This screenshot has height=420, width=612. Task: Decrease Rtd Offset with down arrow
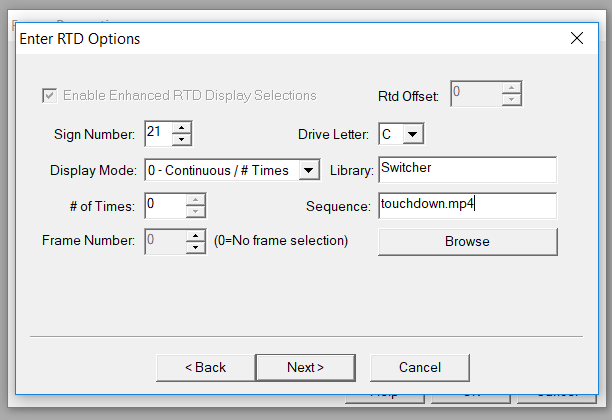click(x=511, y=100)
